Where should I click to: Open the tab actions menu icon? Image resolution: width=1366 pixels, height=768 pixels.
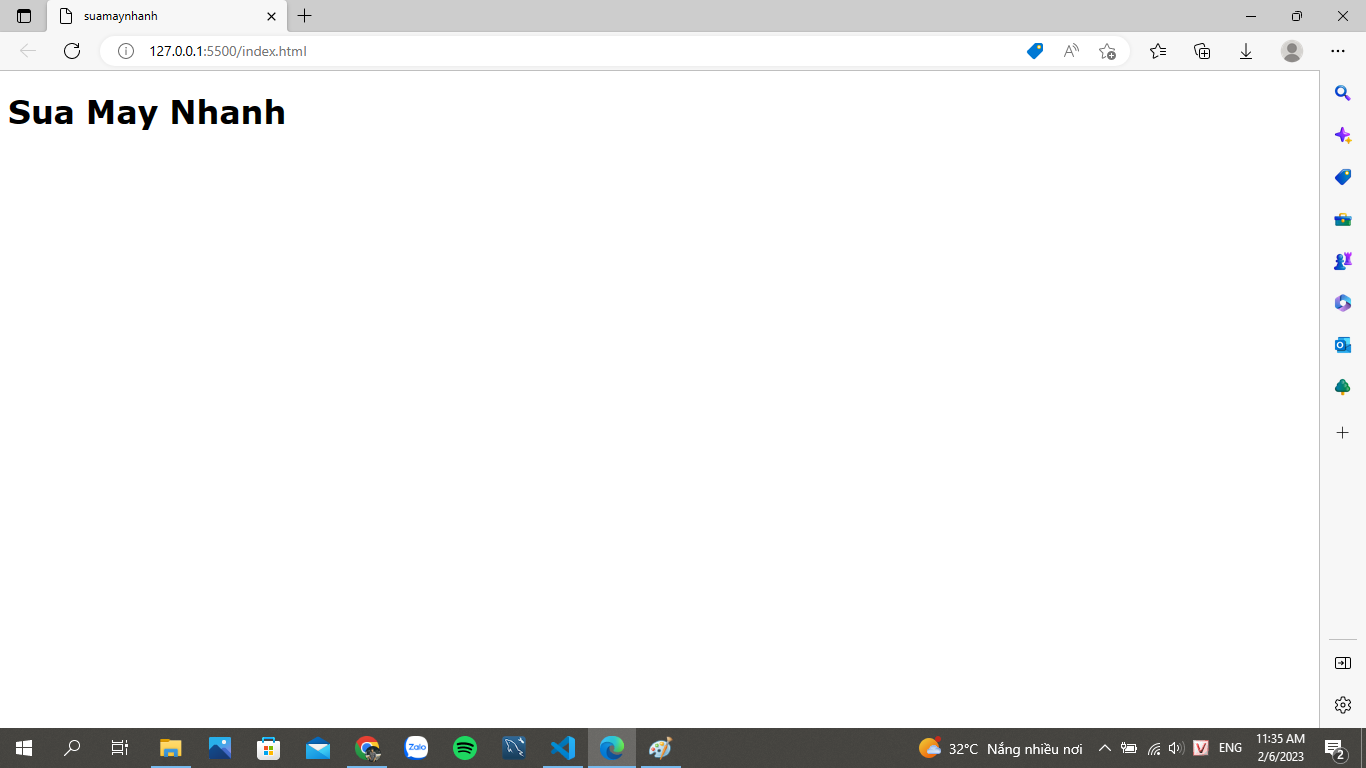tap(24, 16)
